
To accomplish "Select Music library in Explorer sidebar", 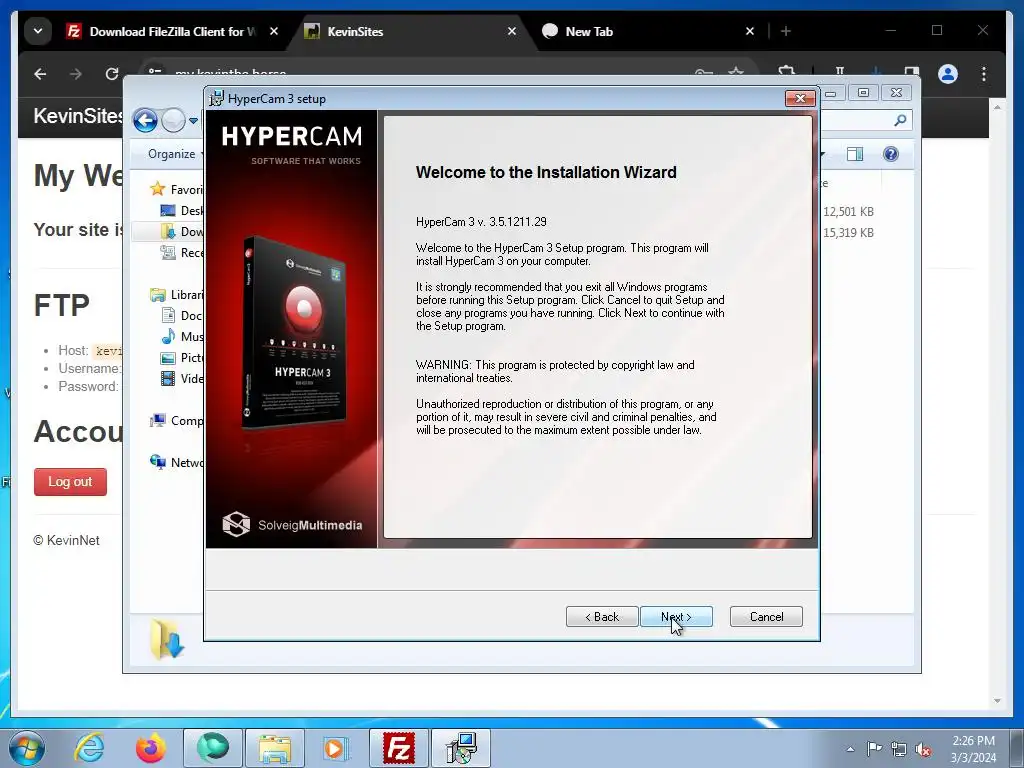I will [182, 336].
